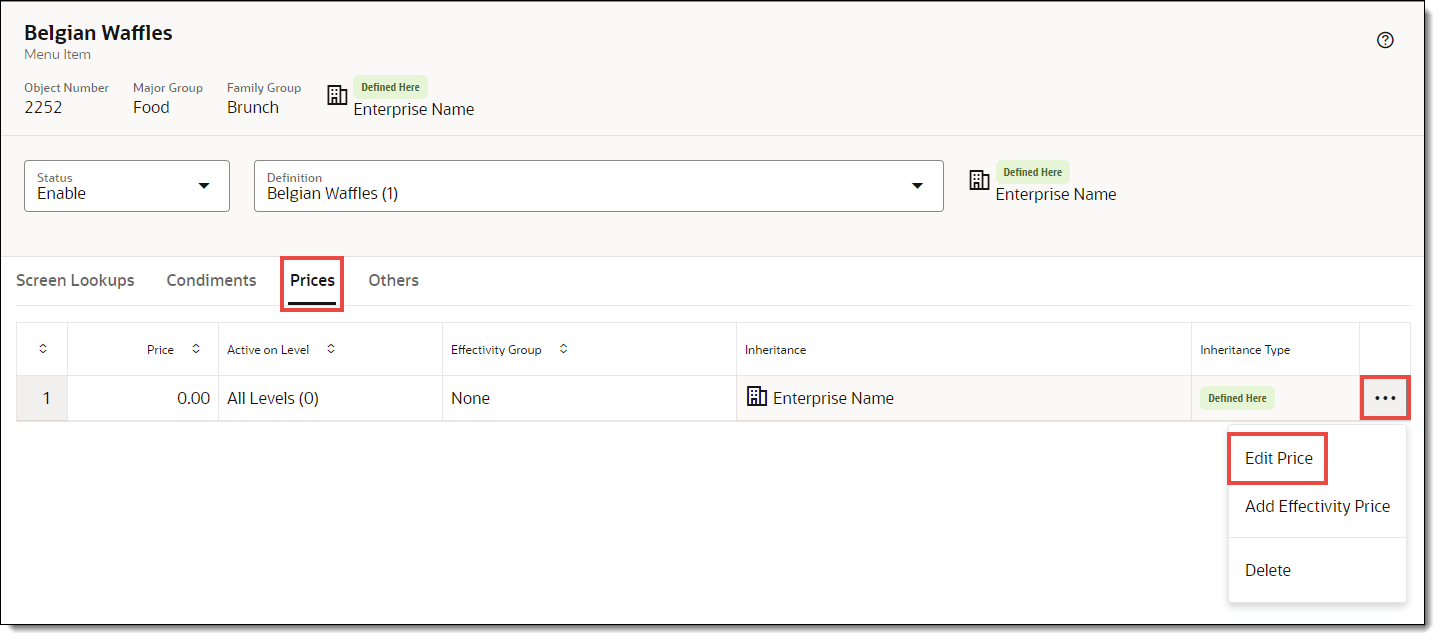Select Add Effectivity Price option

coord(1317,506)
